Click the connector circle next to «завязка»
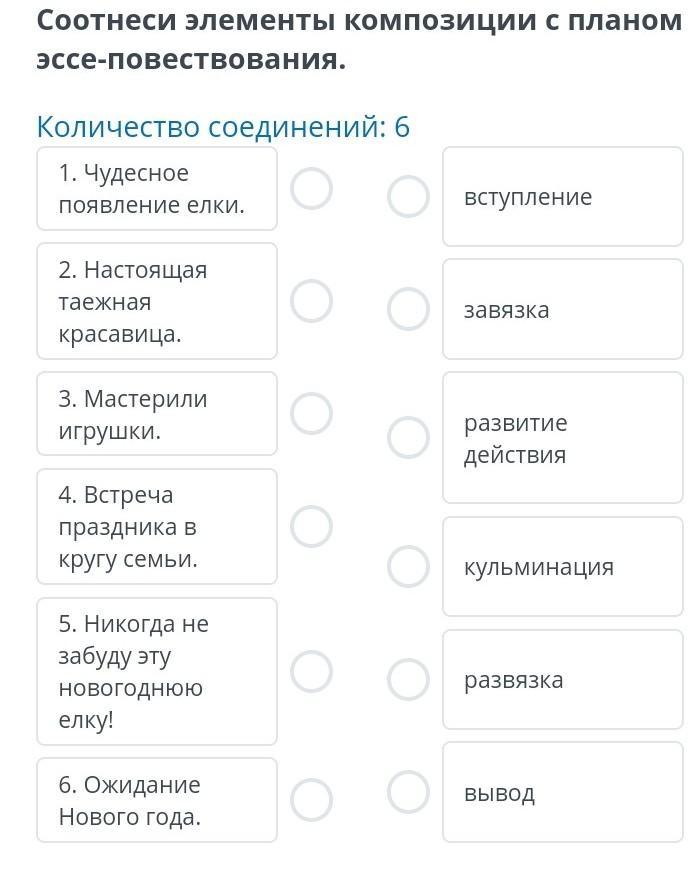Screen dimensions: 692x872 pos(408,309)
